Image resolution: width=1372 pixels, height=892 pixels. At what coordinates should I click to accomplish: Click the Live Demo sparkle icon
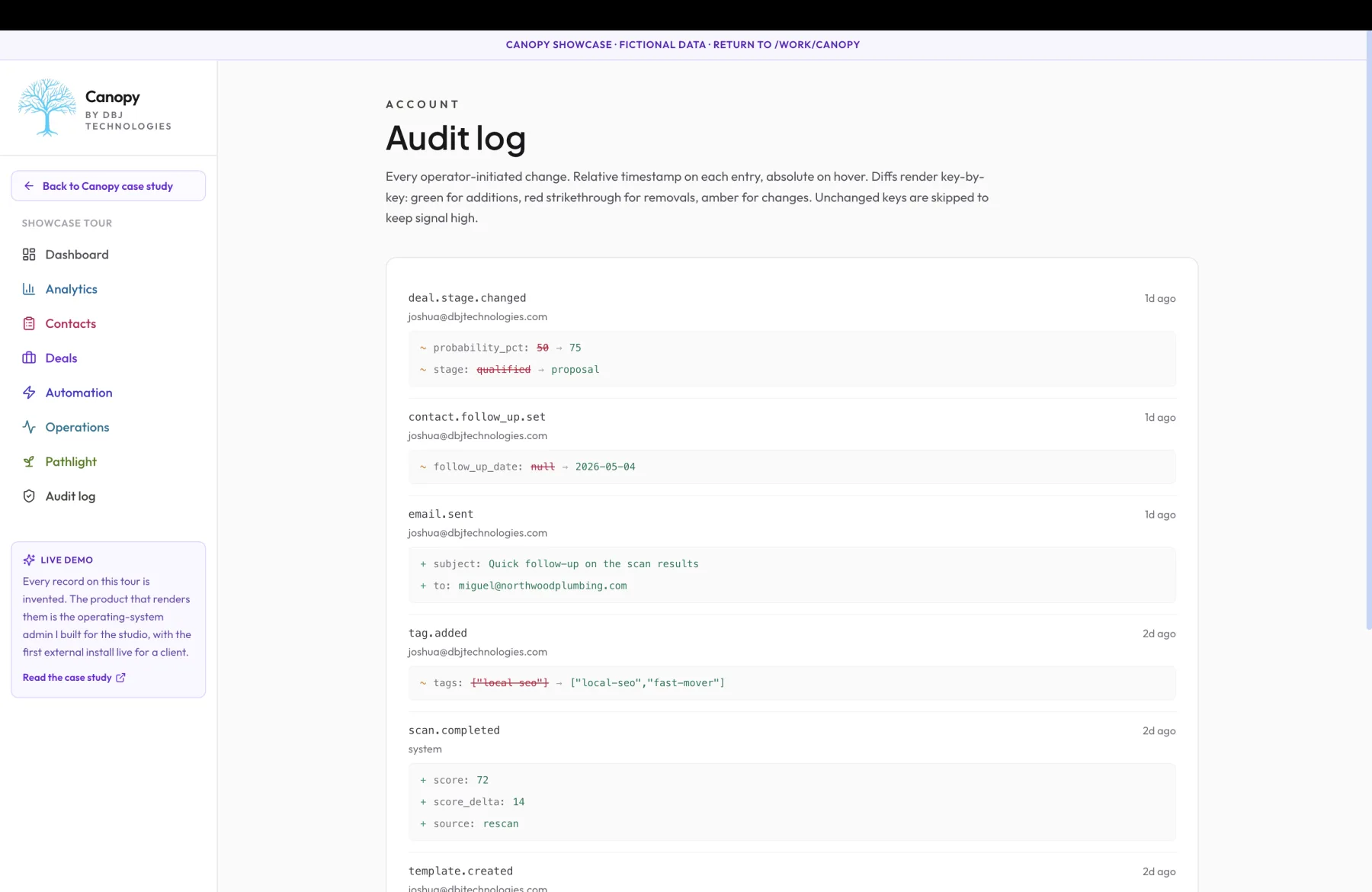(29, 560)
